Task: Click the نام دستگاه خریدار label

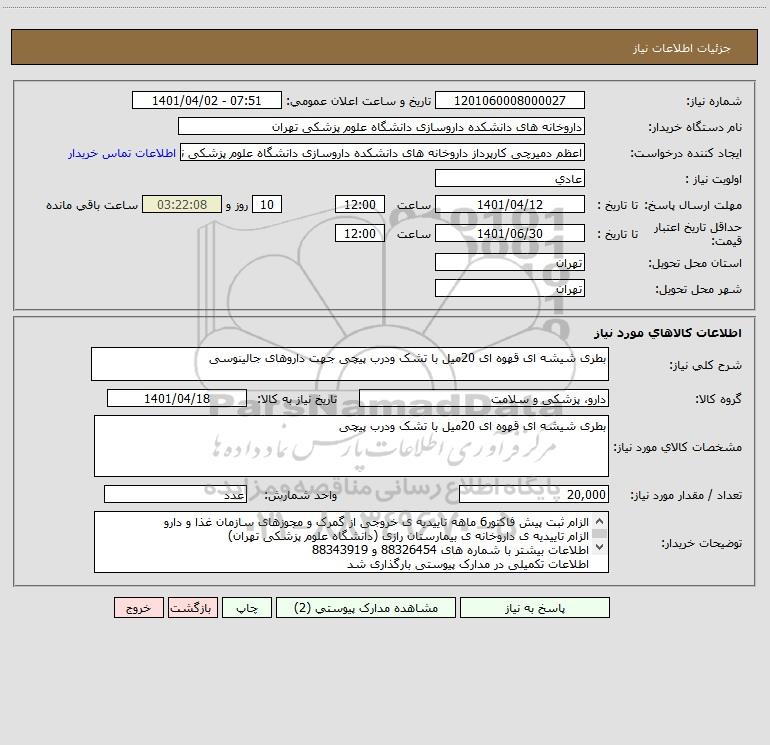Action: (695, 128)
